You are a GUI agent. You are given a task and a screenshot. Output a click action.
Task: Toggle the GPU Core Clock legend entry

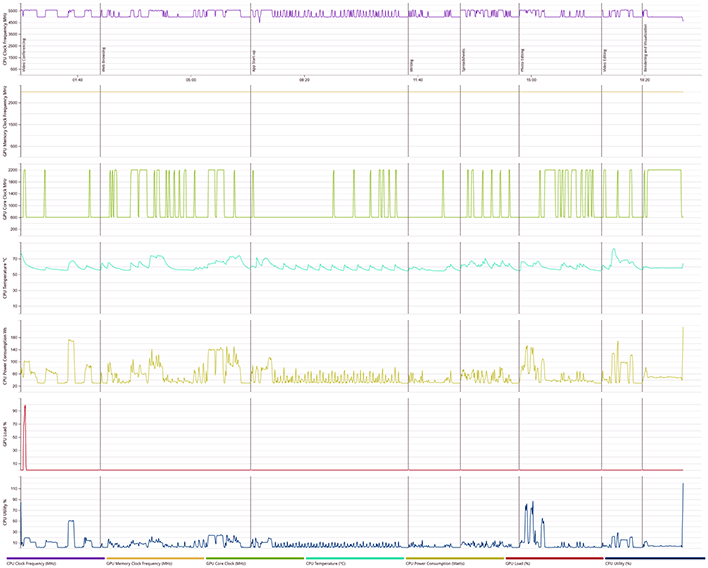pos(226,564)
